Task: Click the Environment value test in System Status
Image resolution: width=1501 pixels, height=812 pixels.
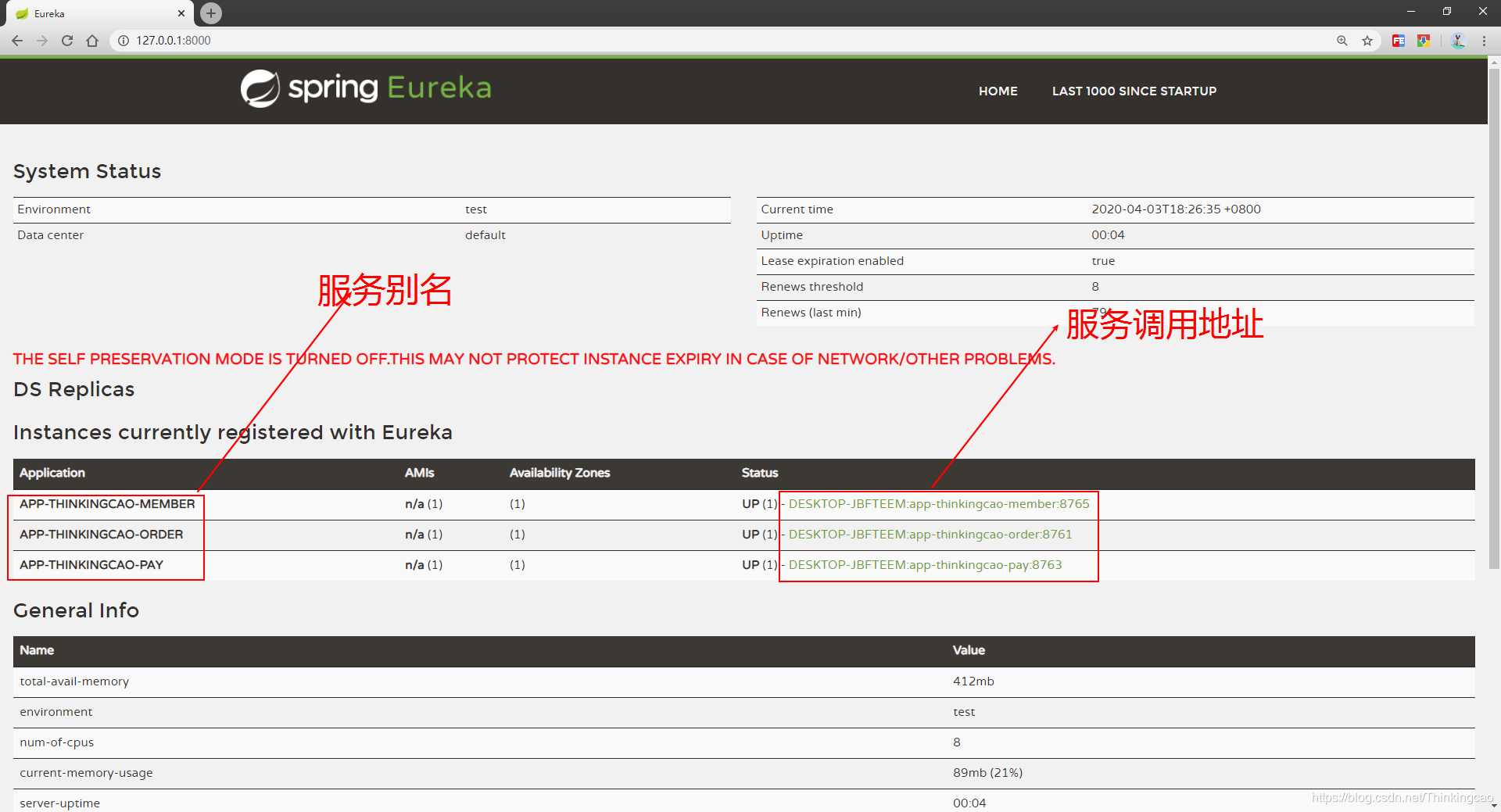Action: click(x=476, y=209)
